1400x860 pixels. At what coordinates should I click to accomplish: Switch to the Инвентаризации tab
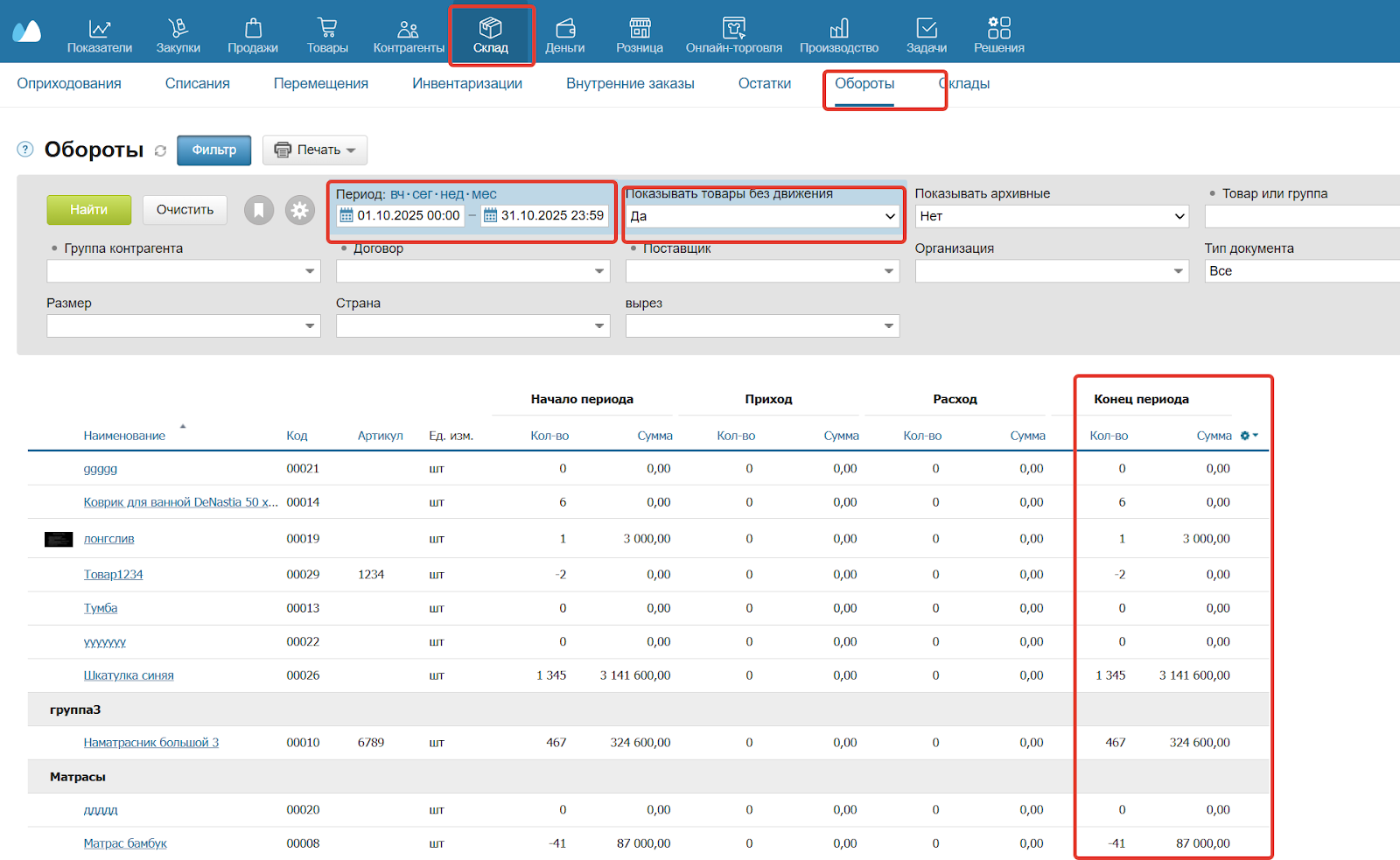[467, 84]
